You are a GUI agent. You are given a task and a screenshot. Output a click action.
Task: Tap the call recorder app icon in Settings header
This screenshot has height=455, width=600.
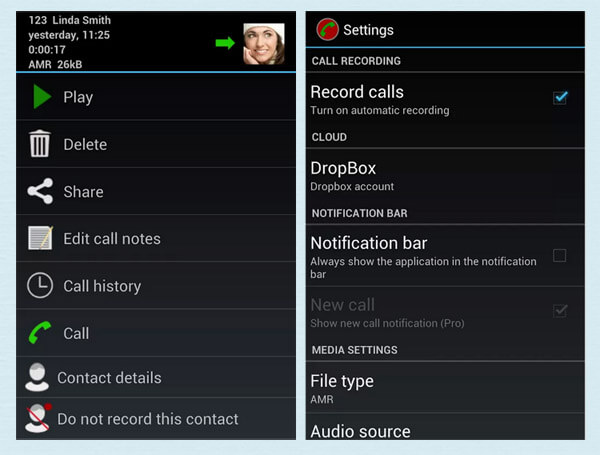[327, 30]
